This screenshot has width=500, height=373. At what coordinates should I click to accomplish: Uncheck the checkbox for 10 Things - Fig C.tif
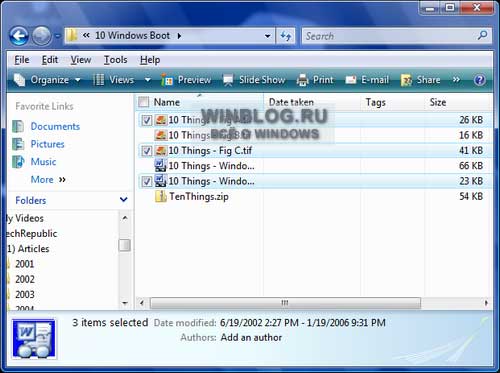coord(147,151)
